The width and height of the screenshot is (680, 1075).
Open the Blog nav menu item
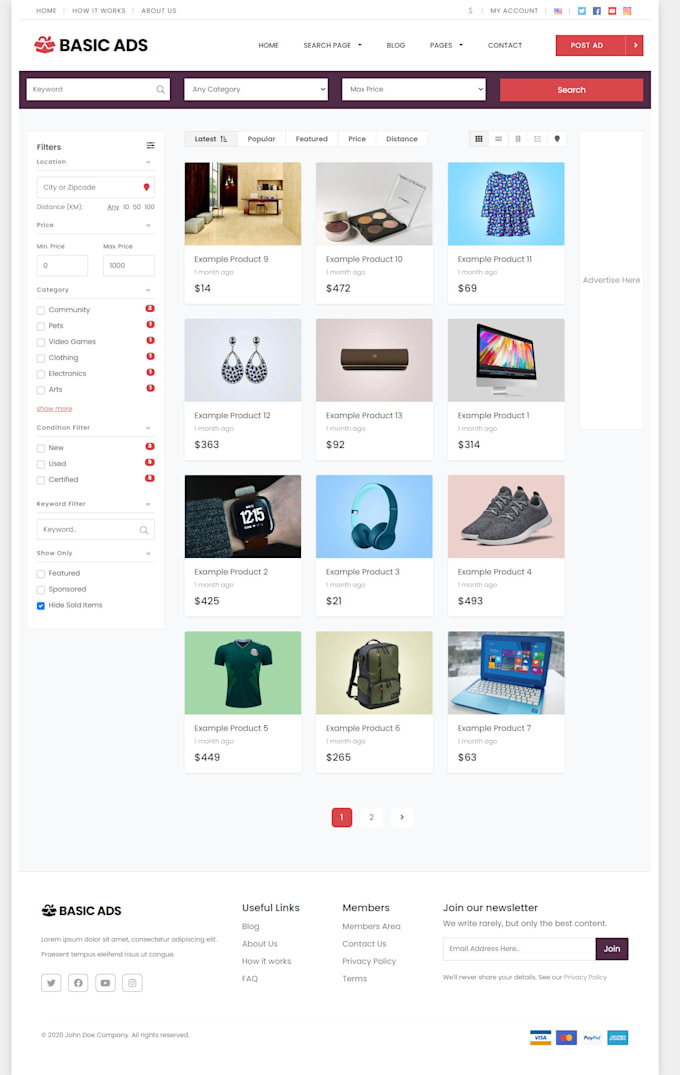pyautogui.click(x=396, y=45)
